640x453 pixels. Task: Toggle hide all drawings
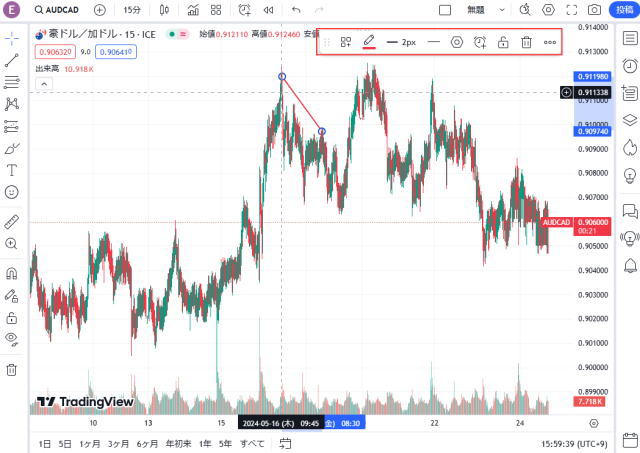click(11, 339)
